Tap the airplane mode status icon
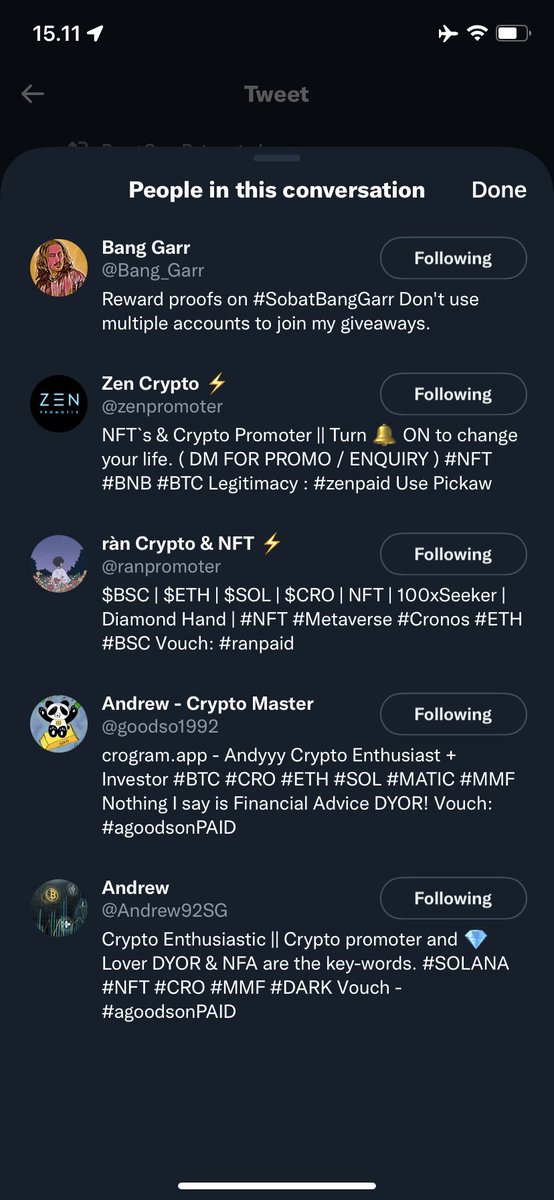Viewport: 554px width, 1200px height. tap(447, 34)
